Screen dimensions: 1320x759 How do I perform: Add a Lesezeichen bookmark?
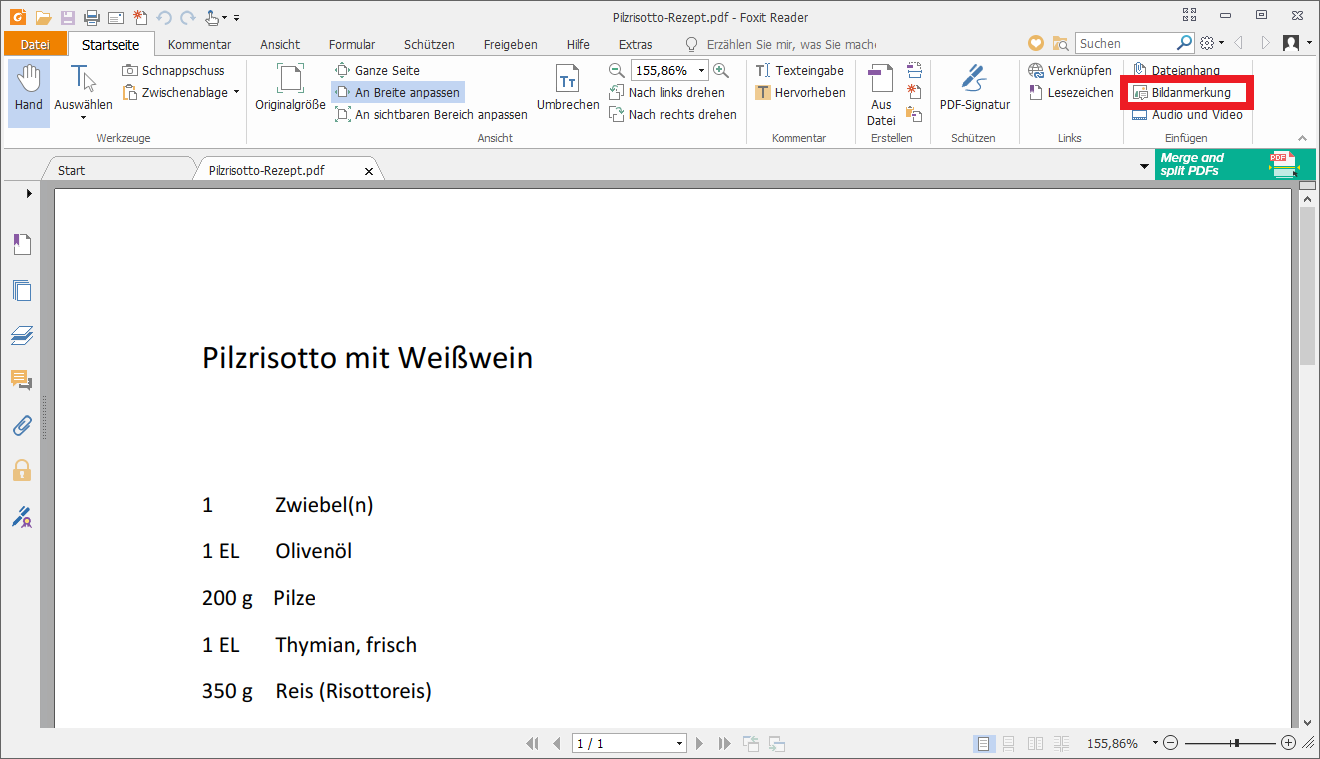coord(1070,93)
